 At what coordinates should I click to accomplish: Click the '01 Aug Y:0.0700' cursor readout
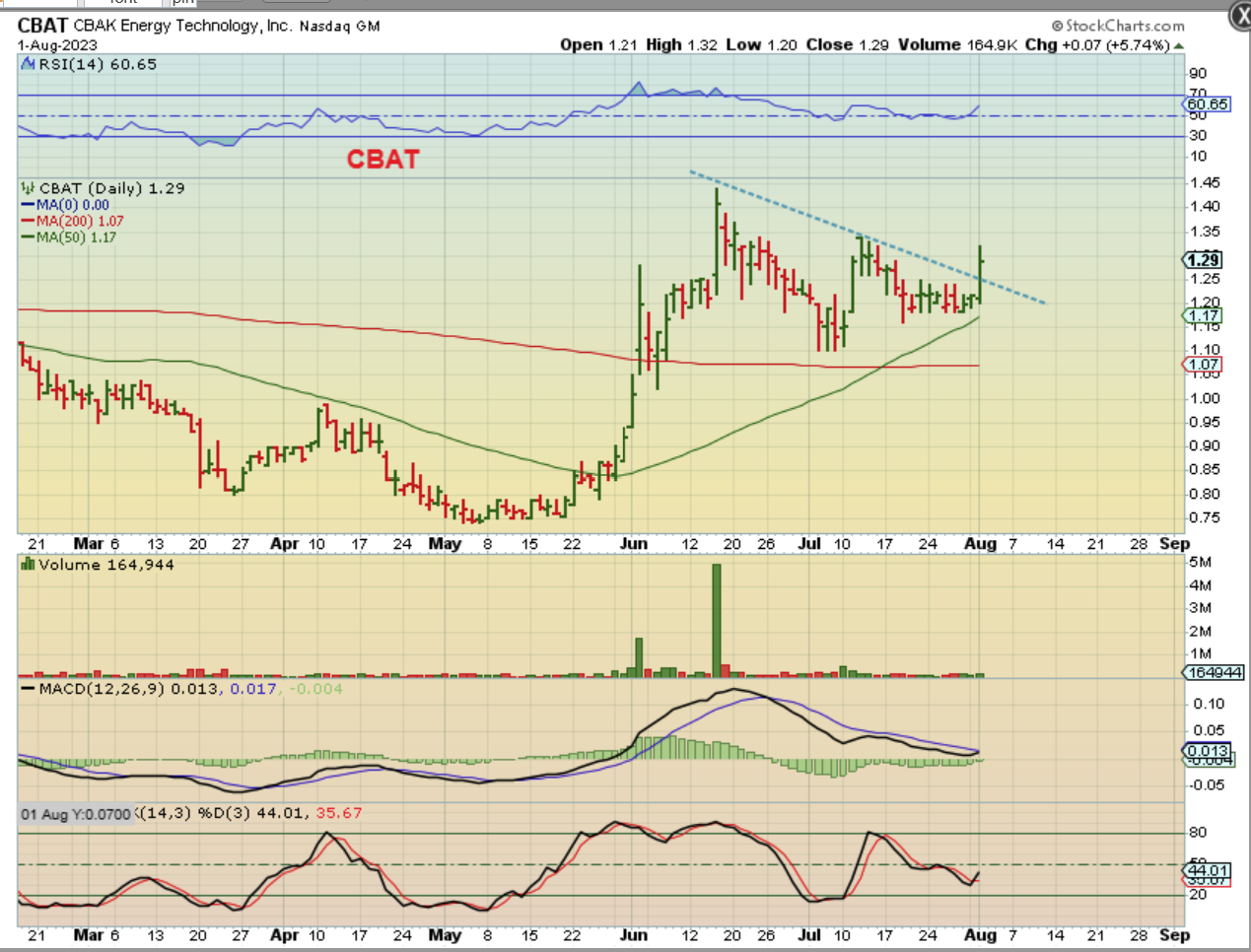(76, 814)
